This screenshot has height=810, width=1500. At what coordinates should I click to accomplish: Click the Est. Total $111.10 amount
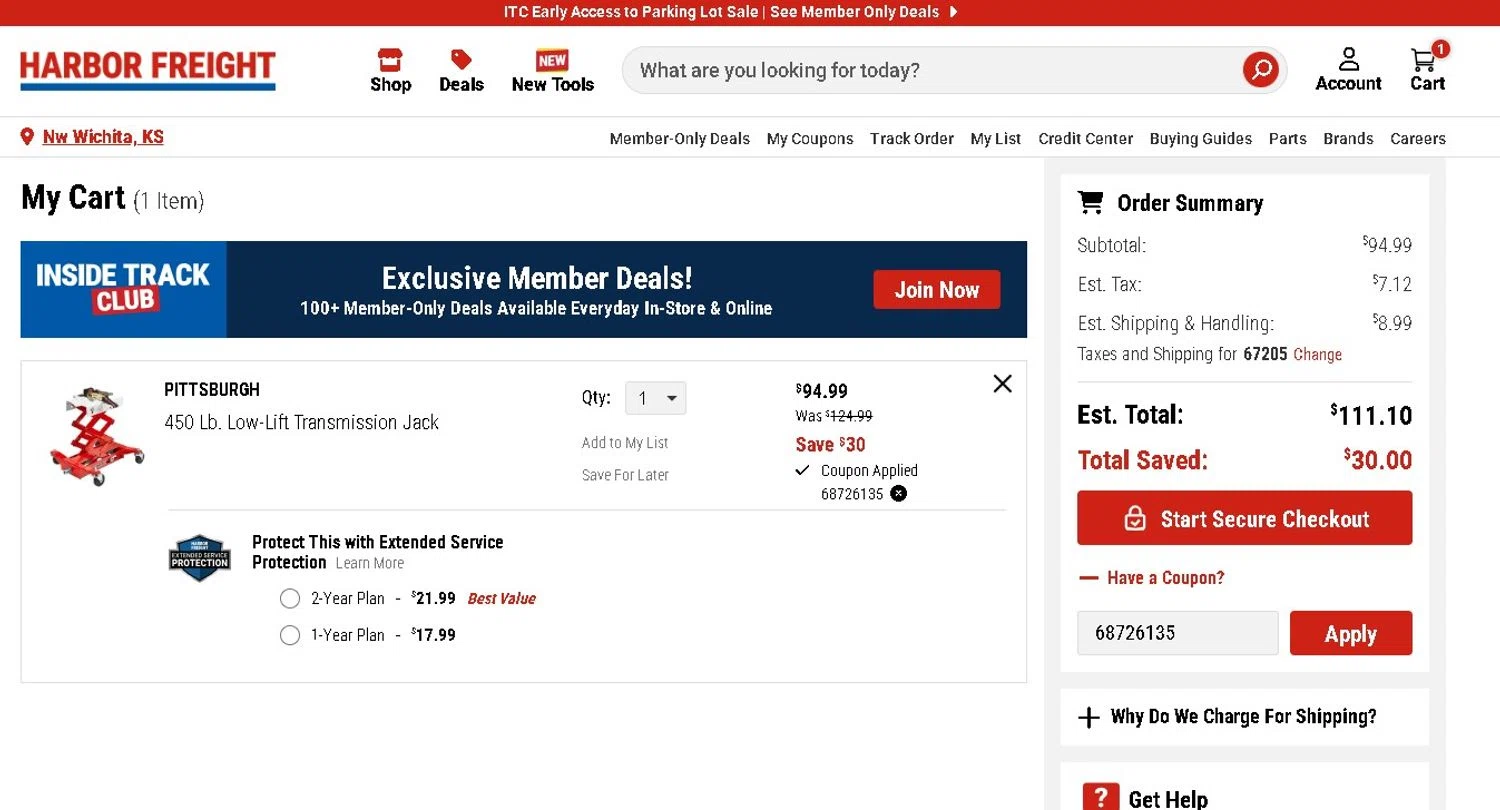click(1371, 415)
